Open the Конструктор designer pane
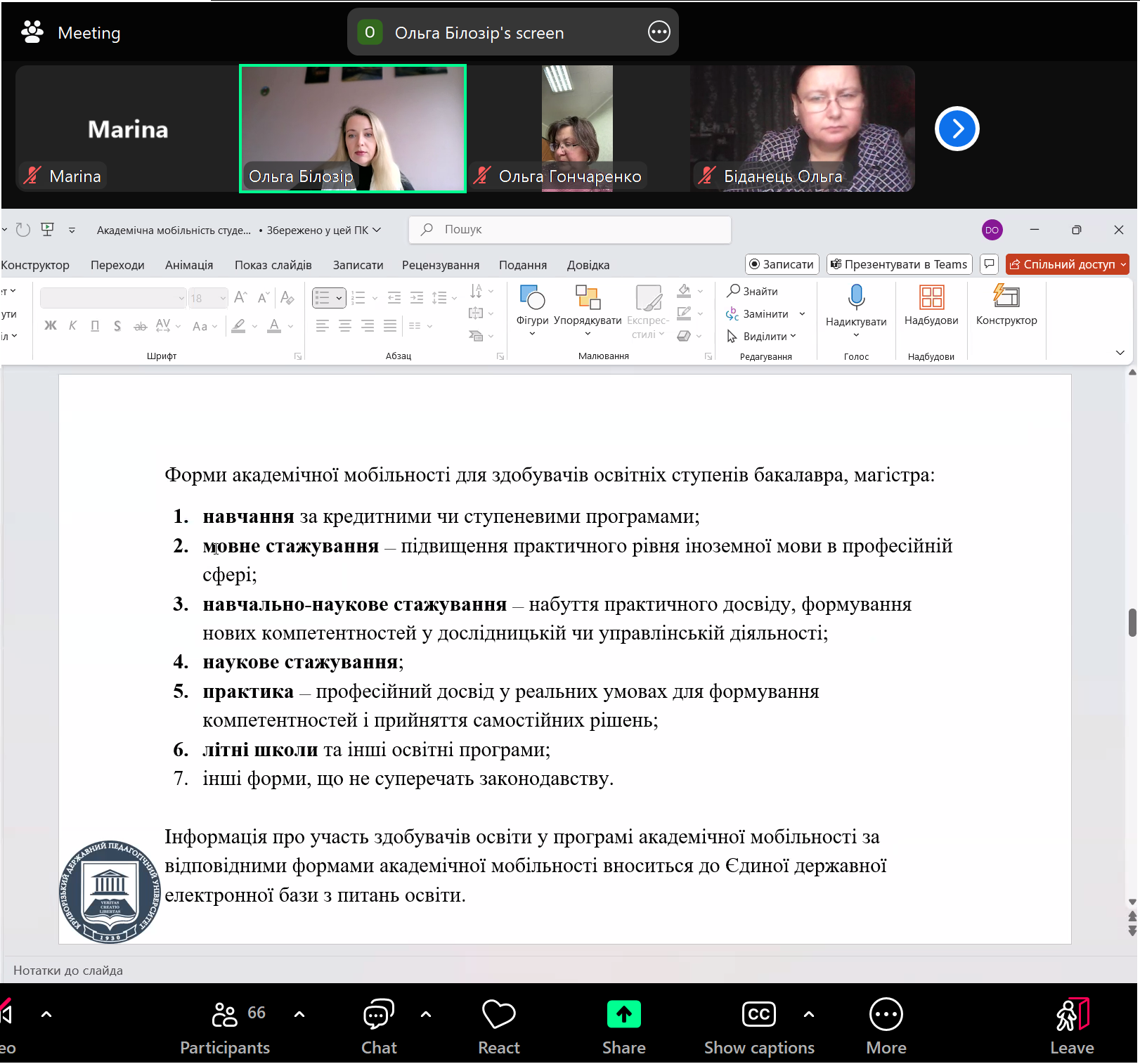 click(x=1006, y=298)
